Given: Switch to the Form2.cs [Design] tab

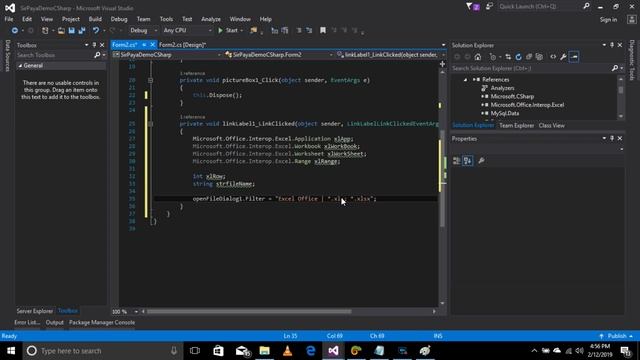Looking at the screenshot, I should tap(182, 45).
